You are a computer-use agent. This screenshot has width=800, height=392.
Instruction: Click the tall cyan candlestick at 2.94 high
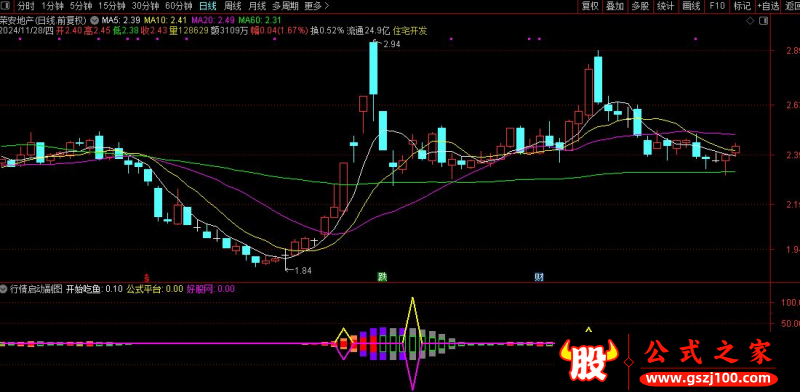coord(373,68)
